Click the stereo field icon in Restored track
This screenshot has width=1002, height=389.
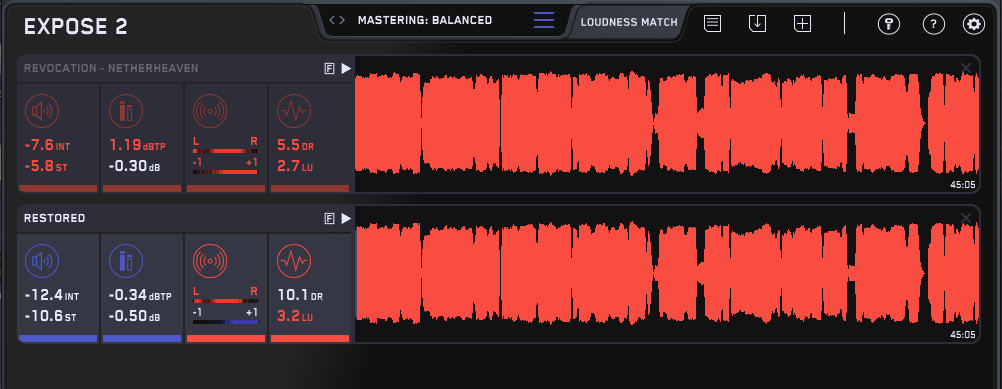pos(210,261)
